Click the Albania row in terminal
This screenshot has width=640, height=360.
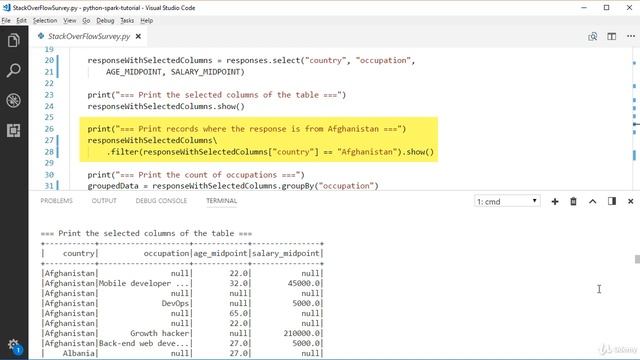coord(182,353)
